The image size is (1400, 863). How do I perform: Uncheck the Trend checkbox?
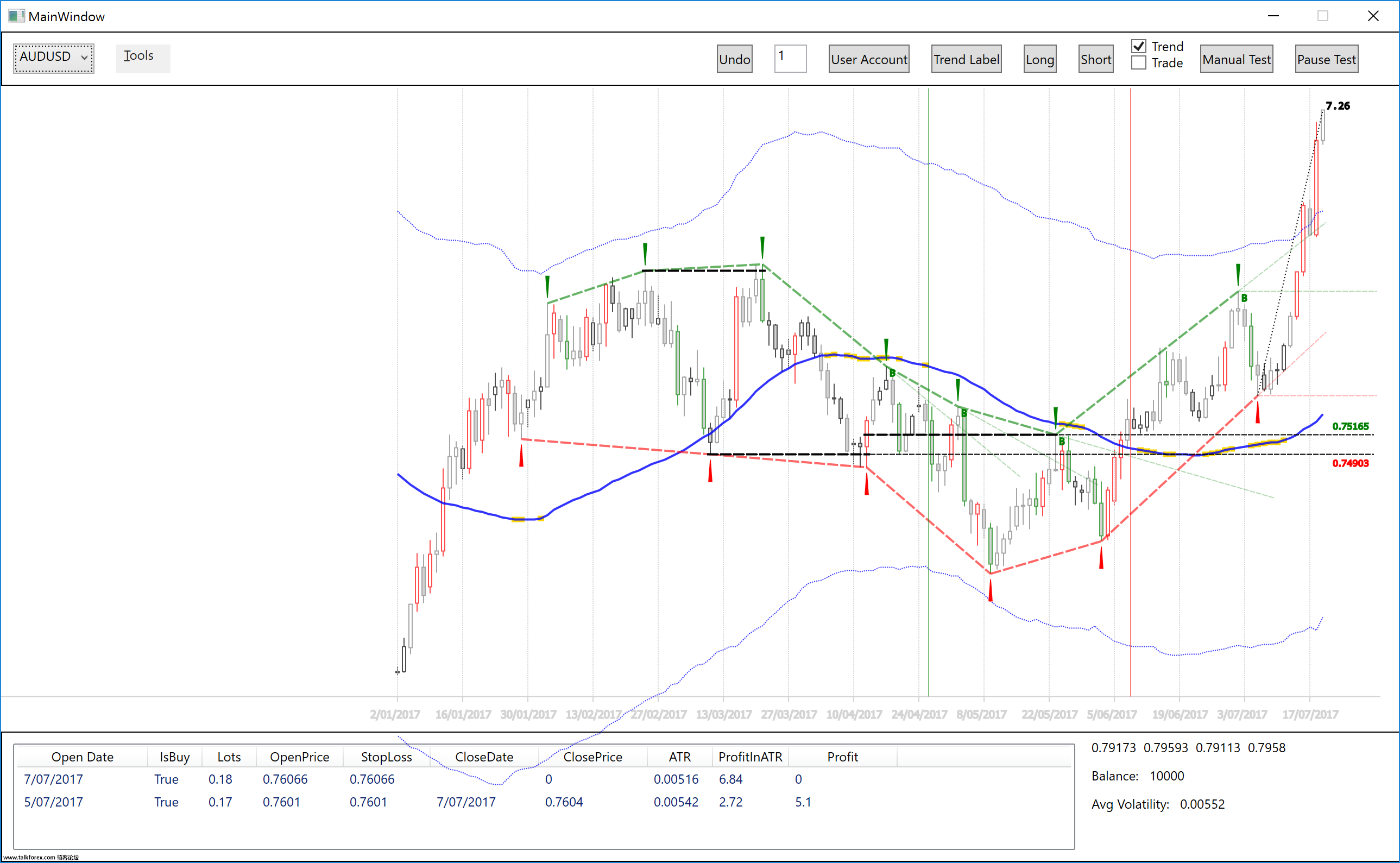tap(1138, 46)
